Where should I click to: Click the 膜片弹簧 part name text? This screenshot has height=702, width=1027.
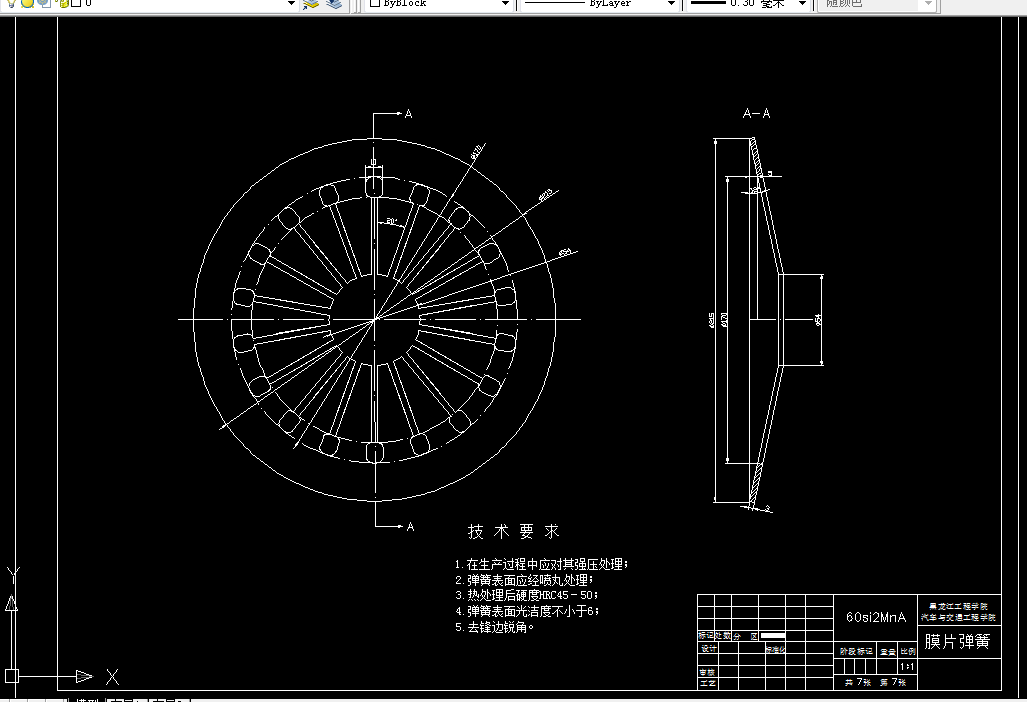coord(957,641)
